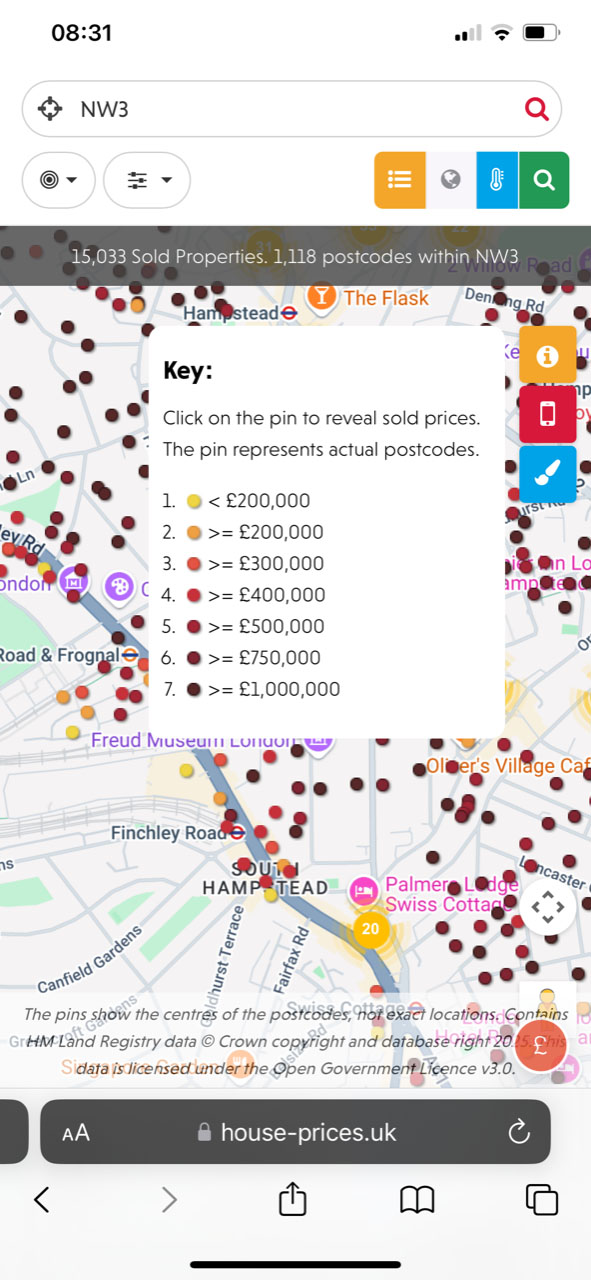
Task: Show Safari tab overview
Action: pyautogui.click(x=541, y=1199)
